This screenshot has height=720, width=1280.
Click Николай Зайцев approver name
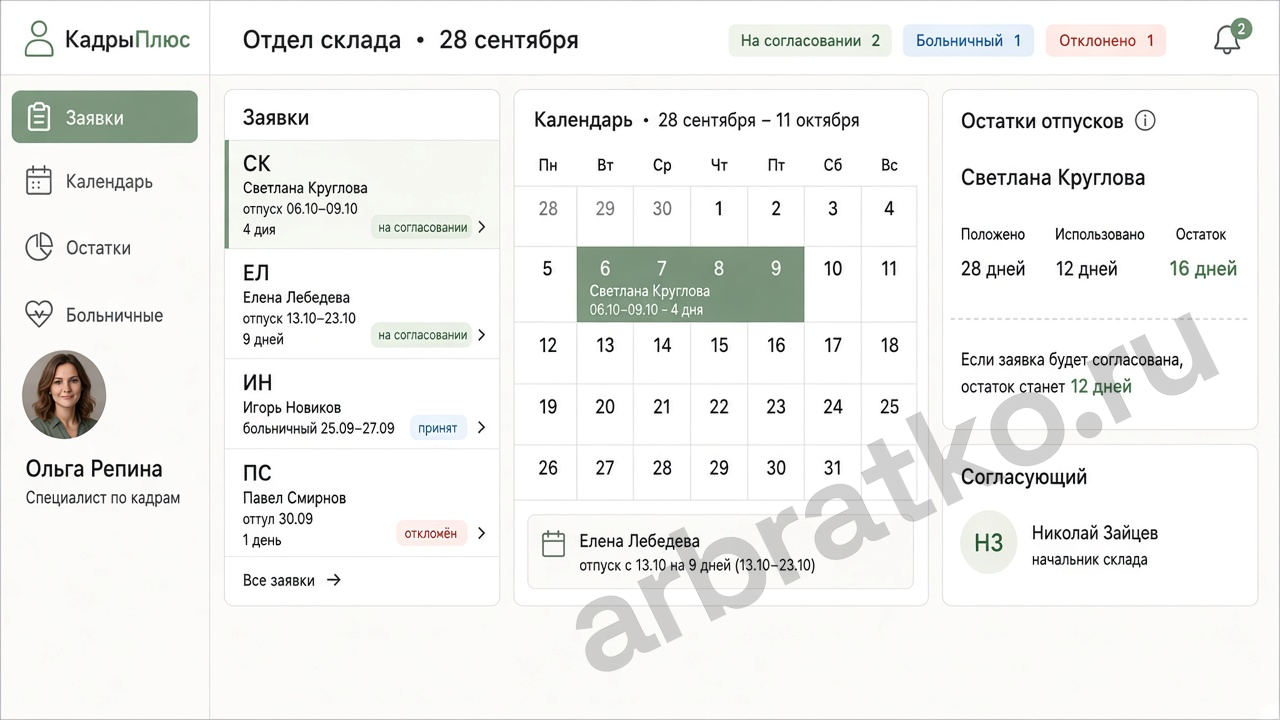tap(1095, 533)
